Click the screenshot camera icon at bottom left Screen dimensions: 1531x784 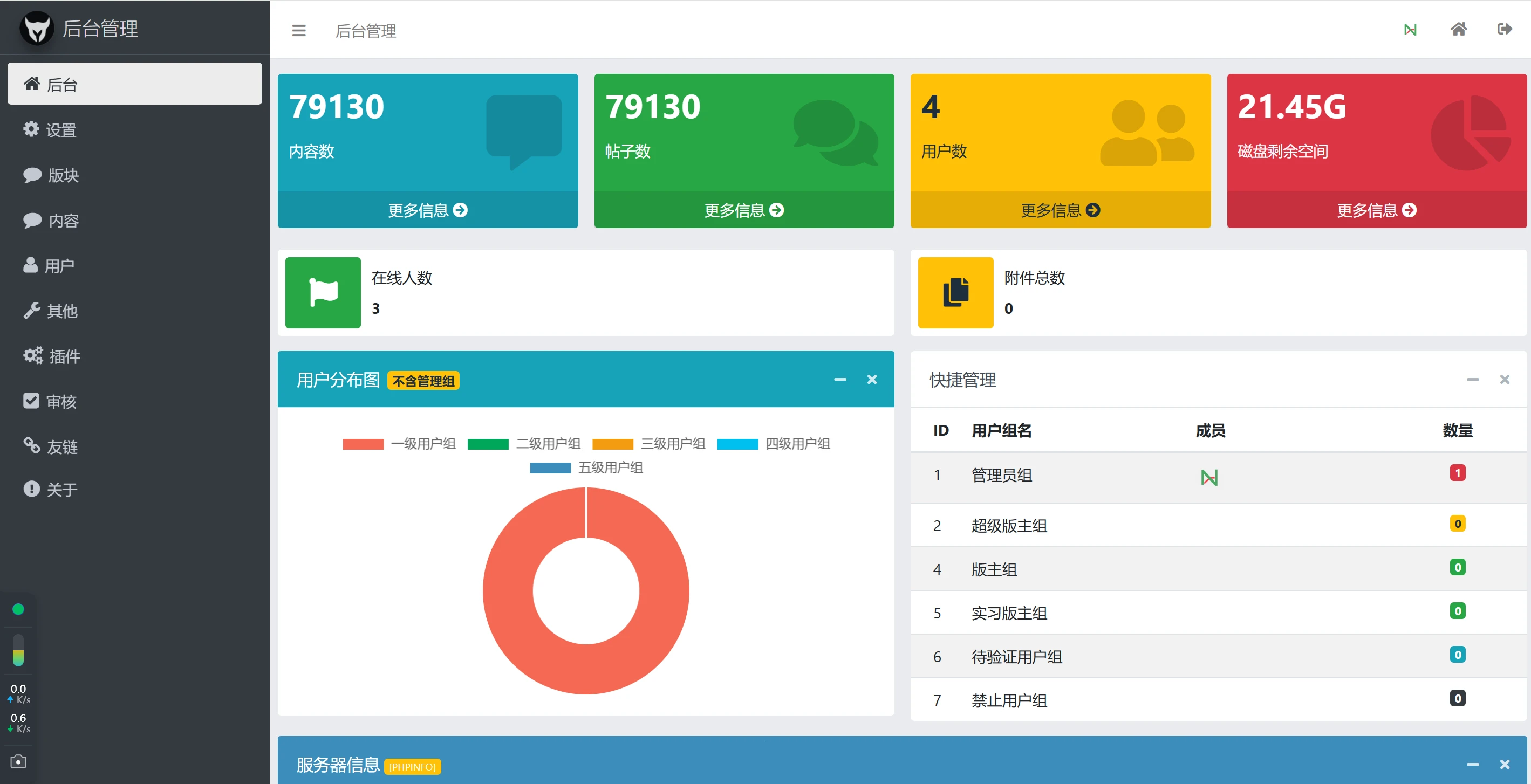tap(18, 761)
